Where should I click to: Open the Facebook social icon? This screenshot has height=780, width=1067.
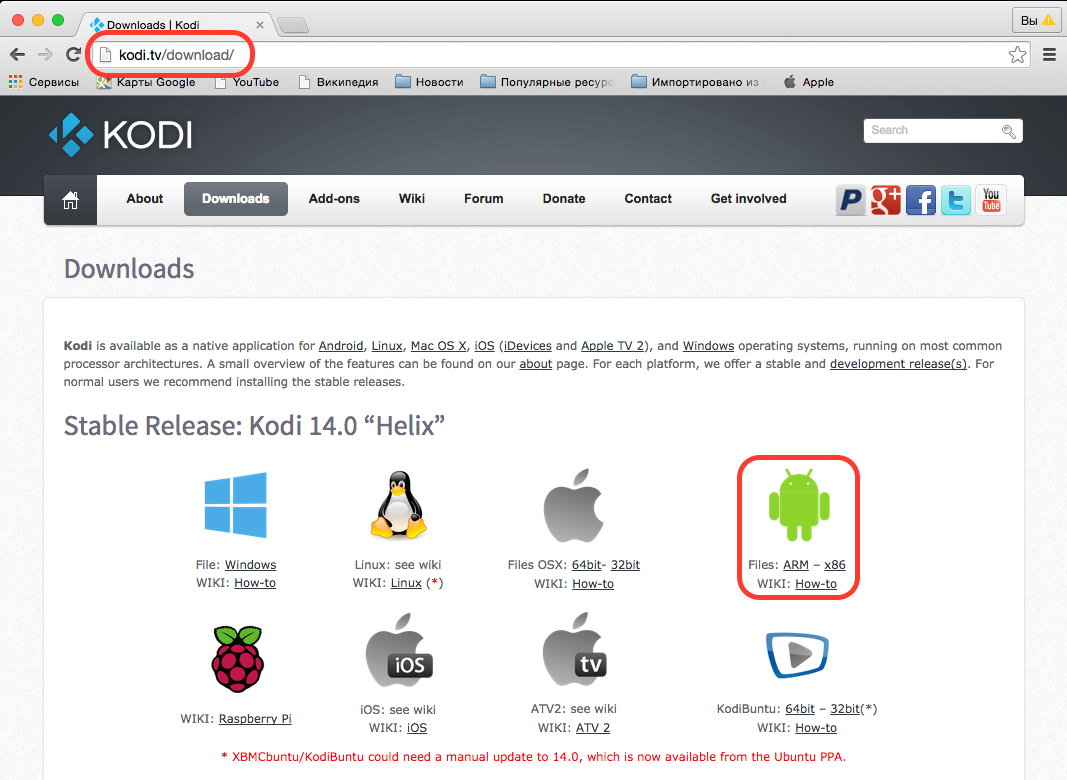(x=921, y=200)
